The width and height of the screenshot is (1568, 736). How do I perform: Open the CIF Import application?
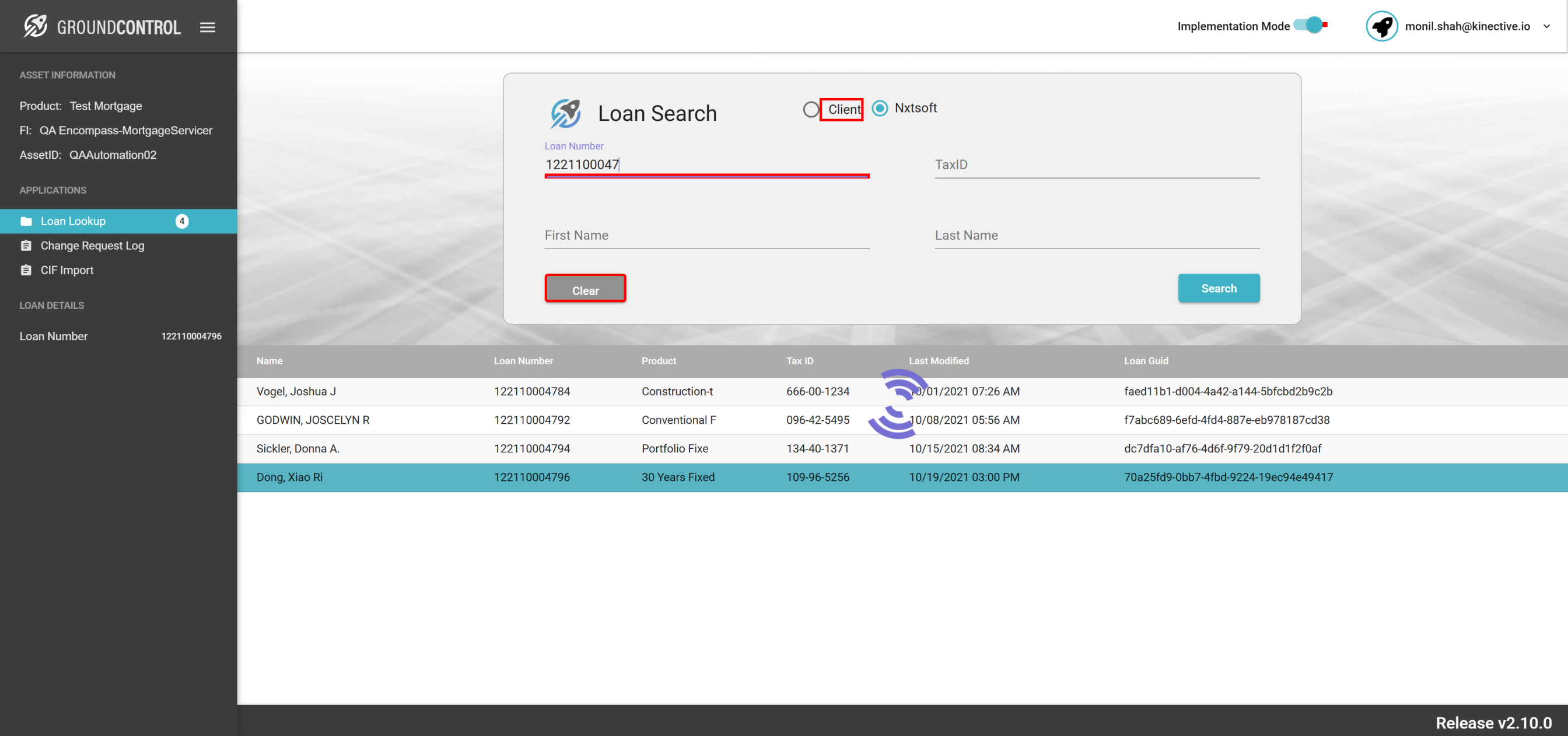tap(67, 270)
